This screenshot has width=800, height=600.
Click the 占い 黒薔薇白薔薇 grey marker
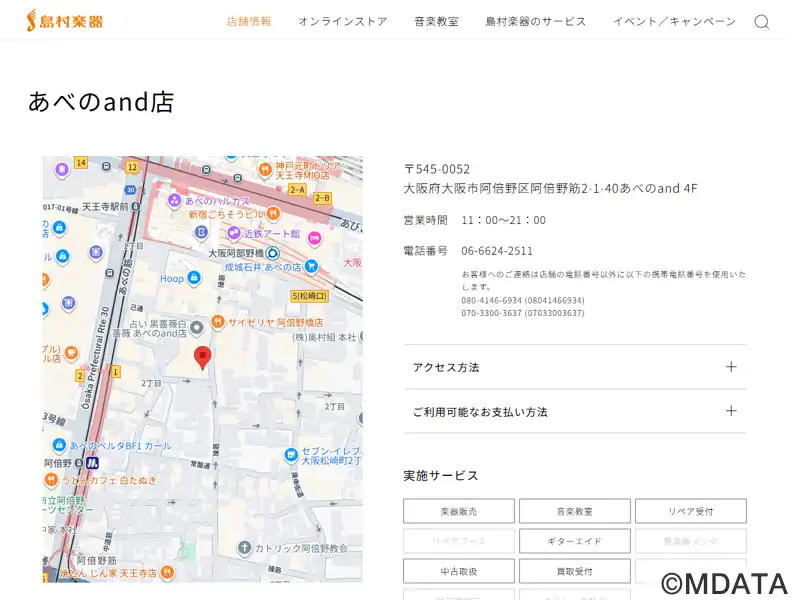coord(196,328)
